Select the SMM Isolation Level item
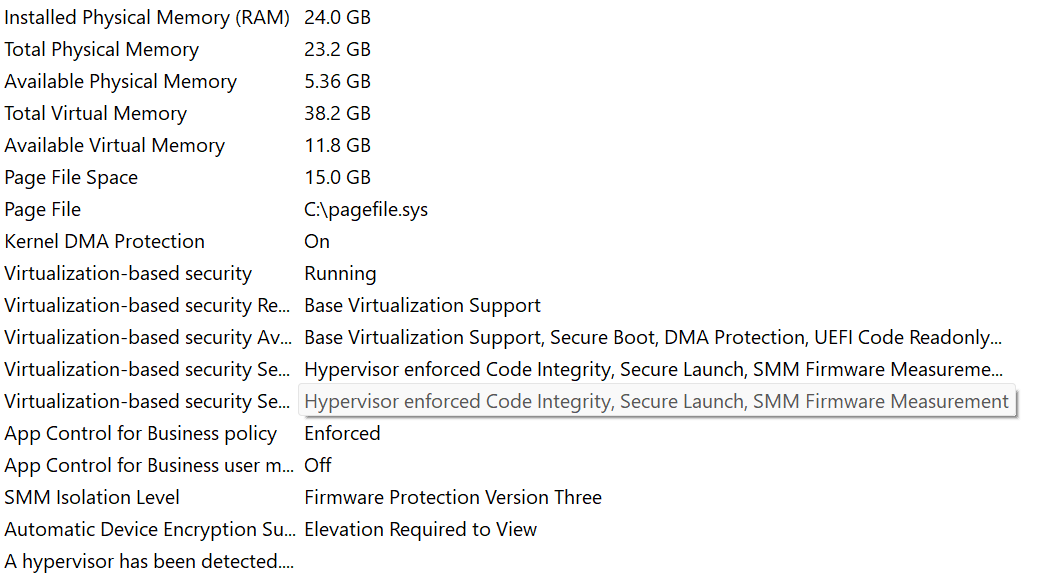The width and height of the screenshot is (1042, 575). 92,497
